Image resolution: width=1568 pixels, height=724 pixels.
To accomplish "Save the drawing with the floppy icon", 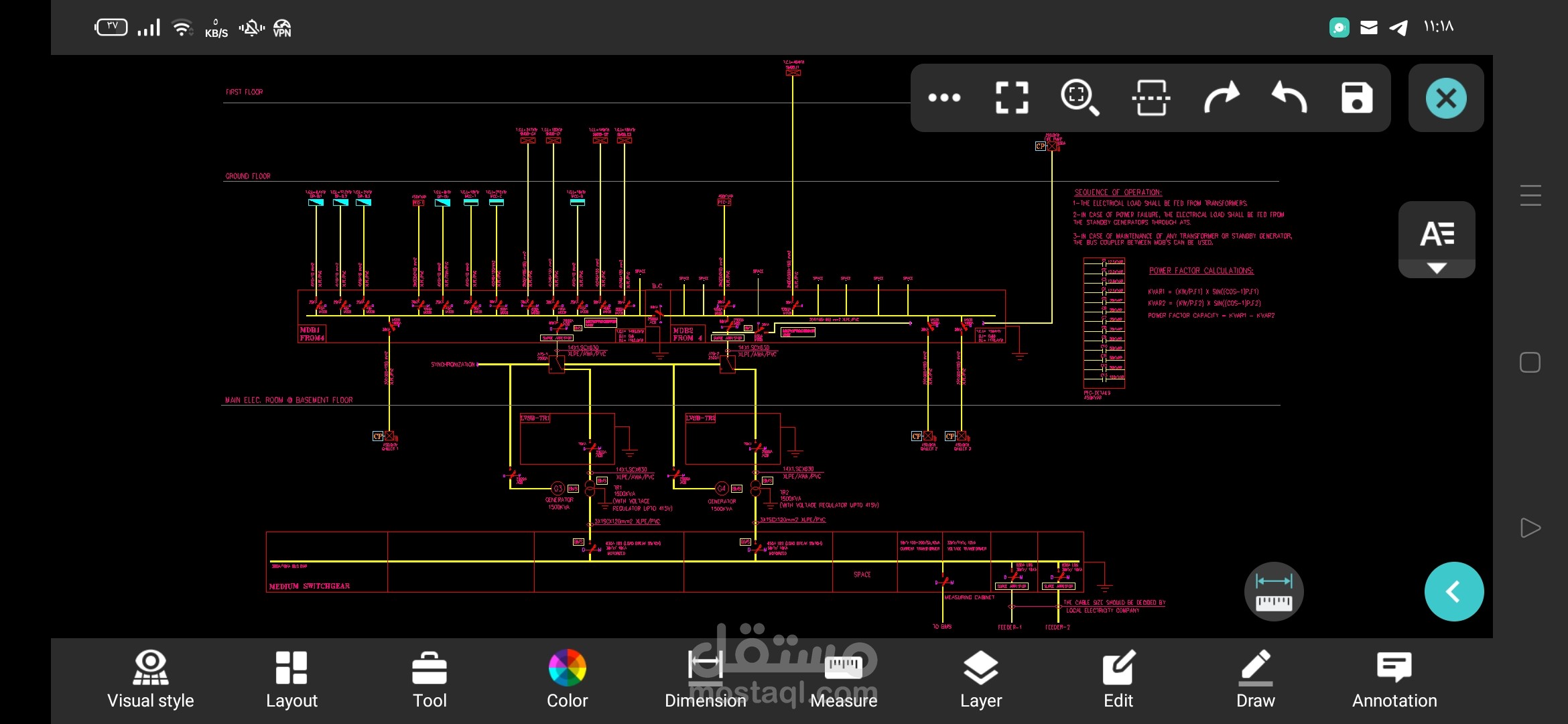I will 1357,98.
